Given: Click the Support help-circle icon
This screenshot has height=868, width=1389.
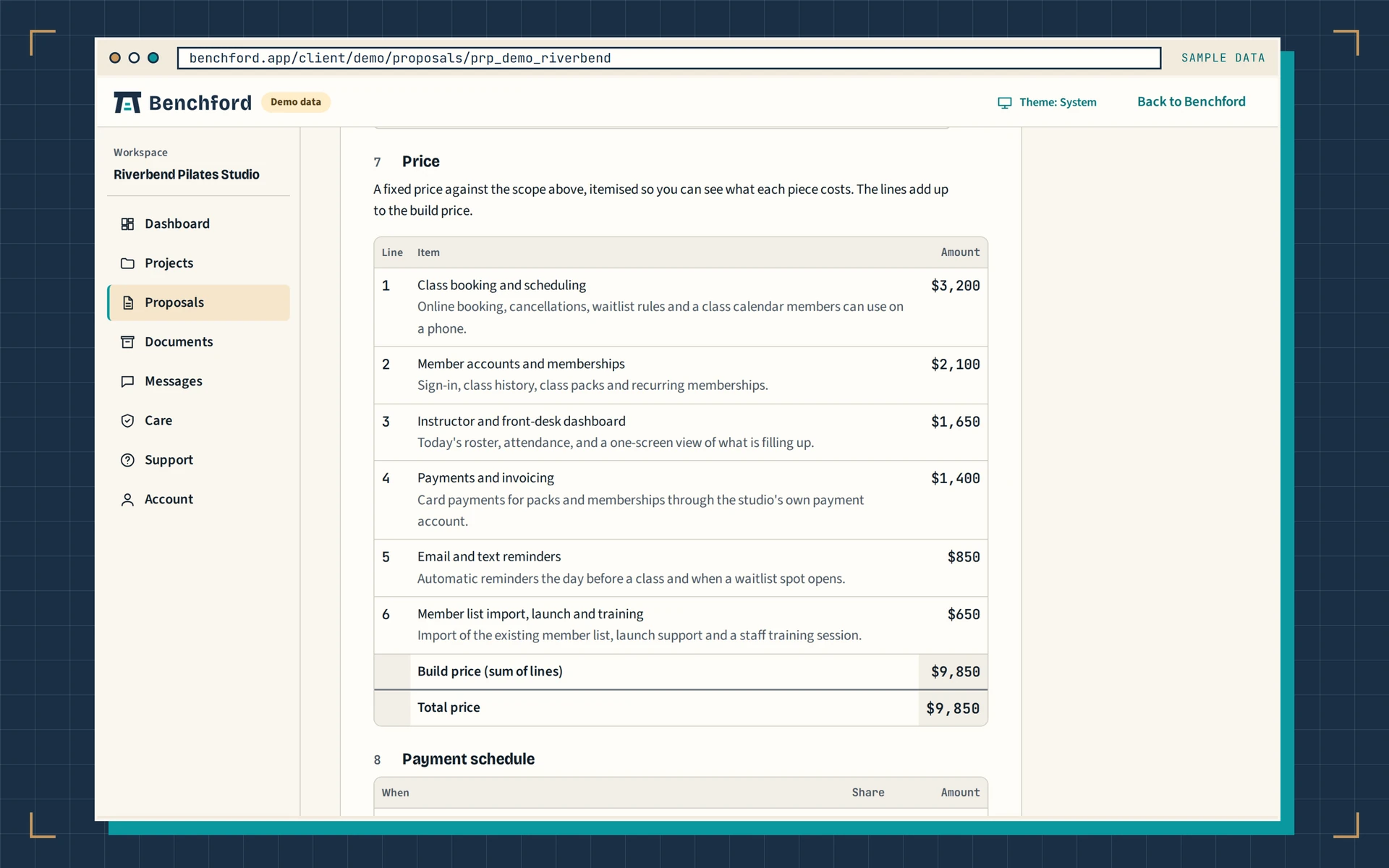Looking at the screenshot, I should click(x=127, y=460).
